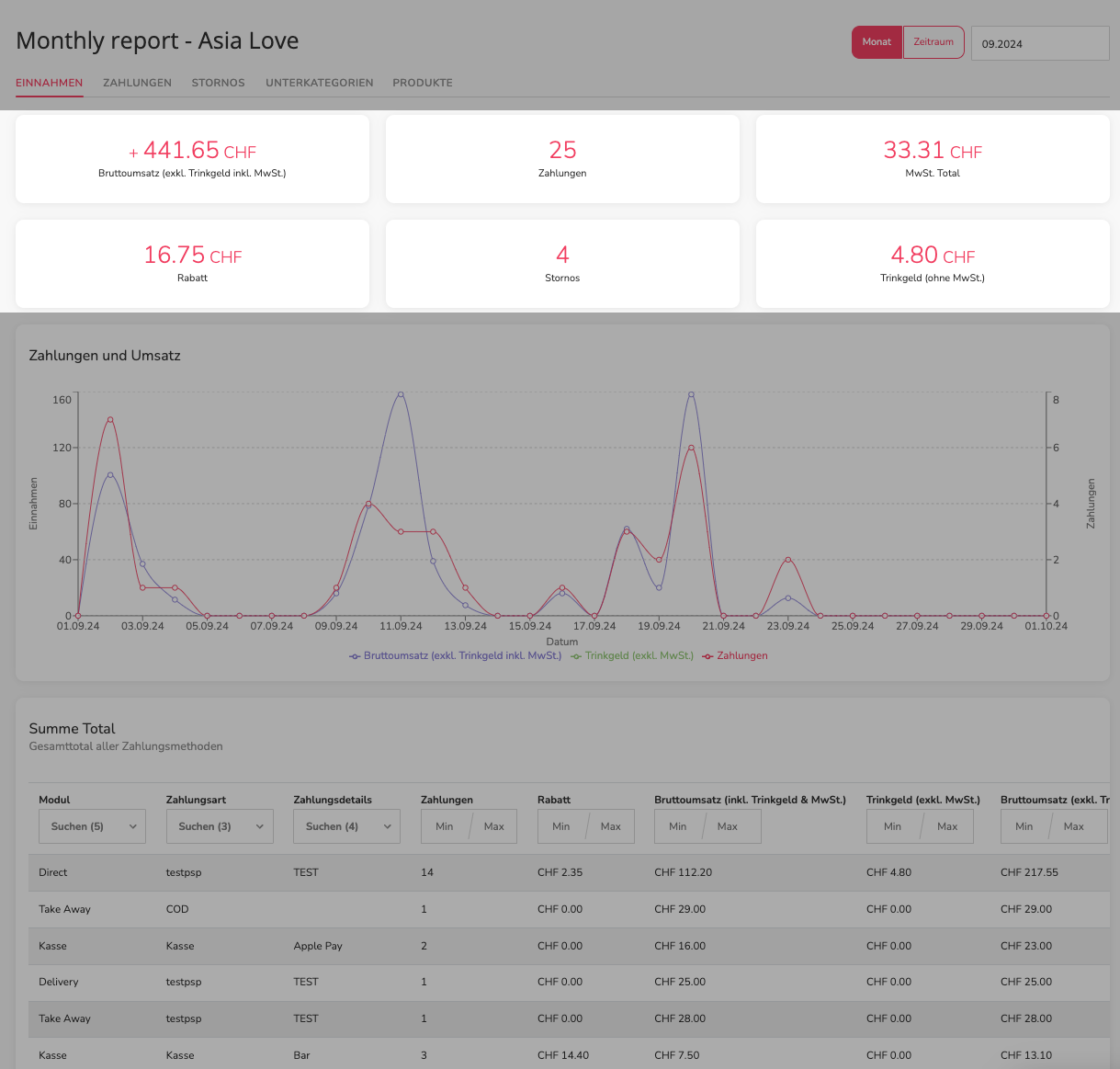Viewport: 1120px width, 1069px height.
Task: Sort by the Modul column header
Action: [54, 800]
